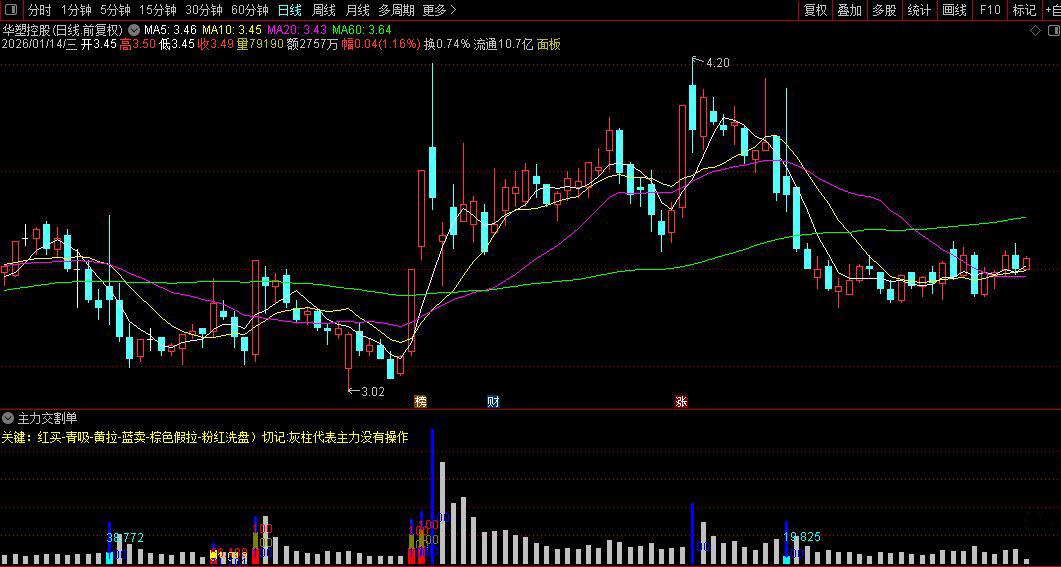The image size is (1061, 567).
Task: Click the 榜 event marker icon
Action: pos(421,401)
